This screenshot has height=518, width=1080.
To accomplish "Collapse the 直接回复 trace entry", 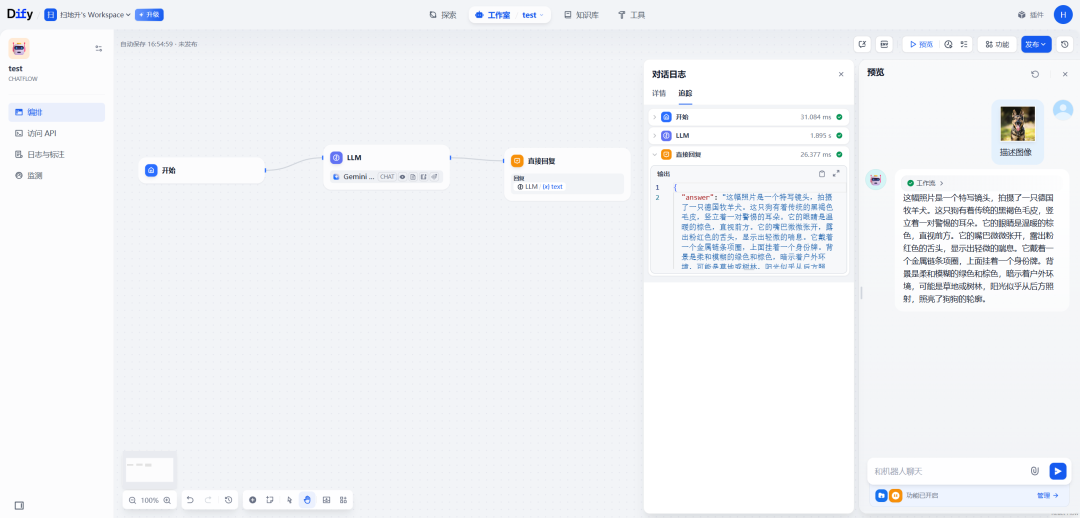I will tap(654, 154).
